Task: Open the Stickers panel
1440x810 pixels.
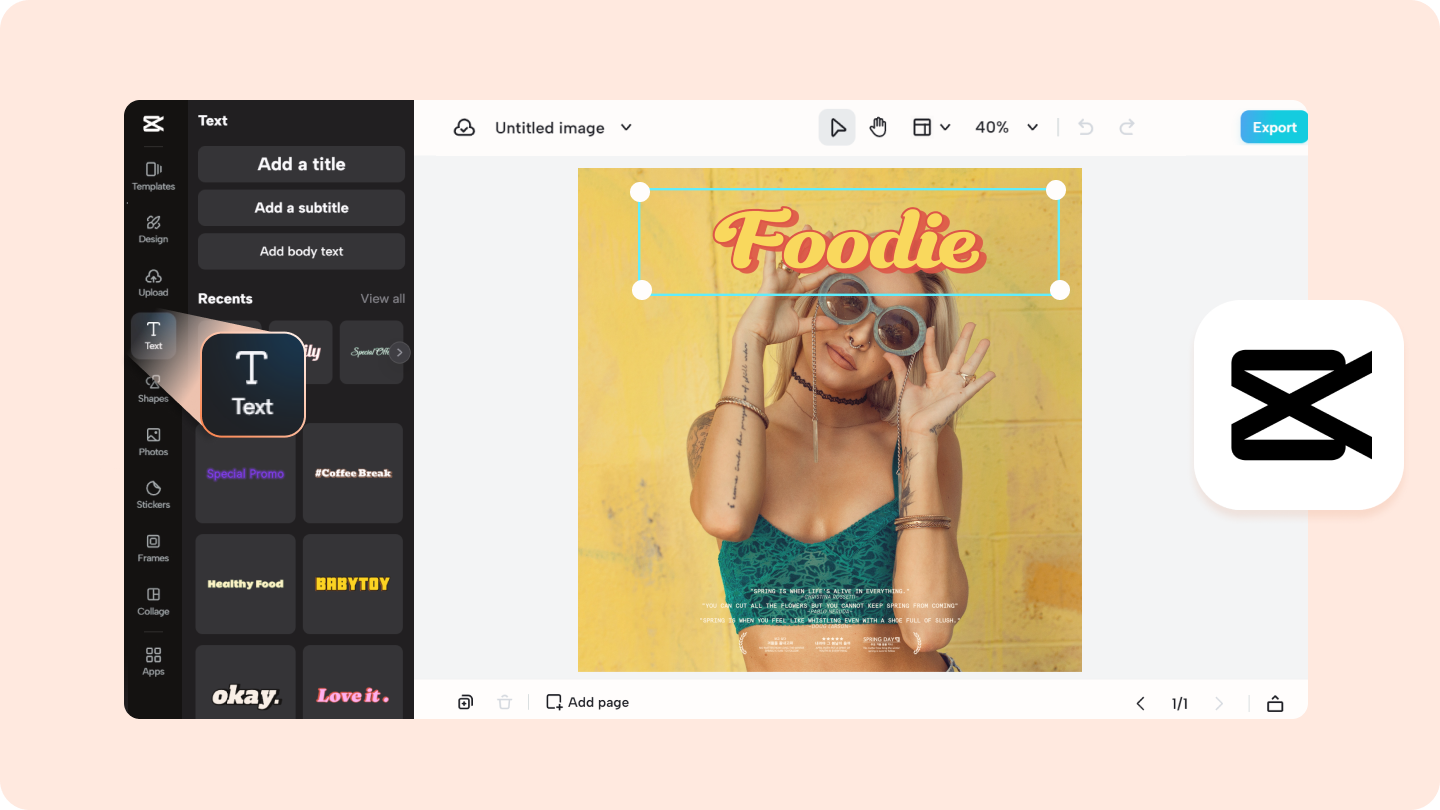Action: (x=153, y=495)
